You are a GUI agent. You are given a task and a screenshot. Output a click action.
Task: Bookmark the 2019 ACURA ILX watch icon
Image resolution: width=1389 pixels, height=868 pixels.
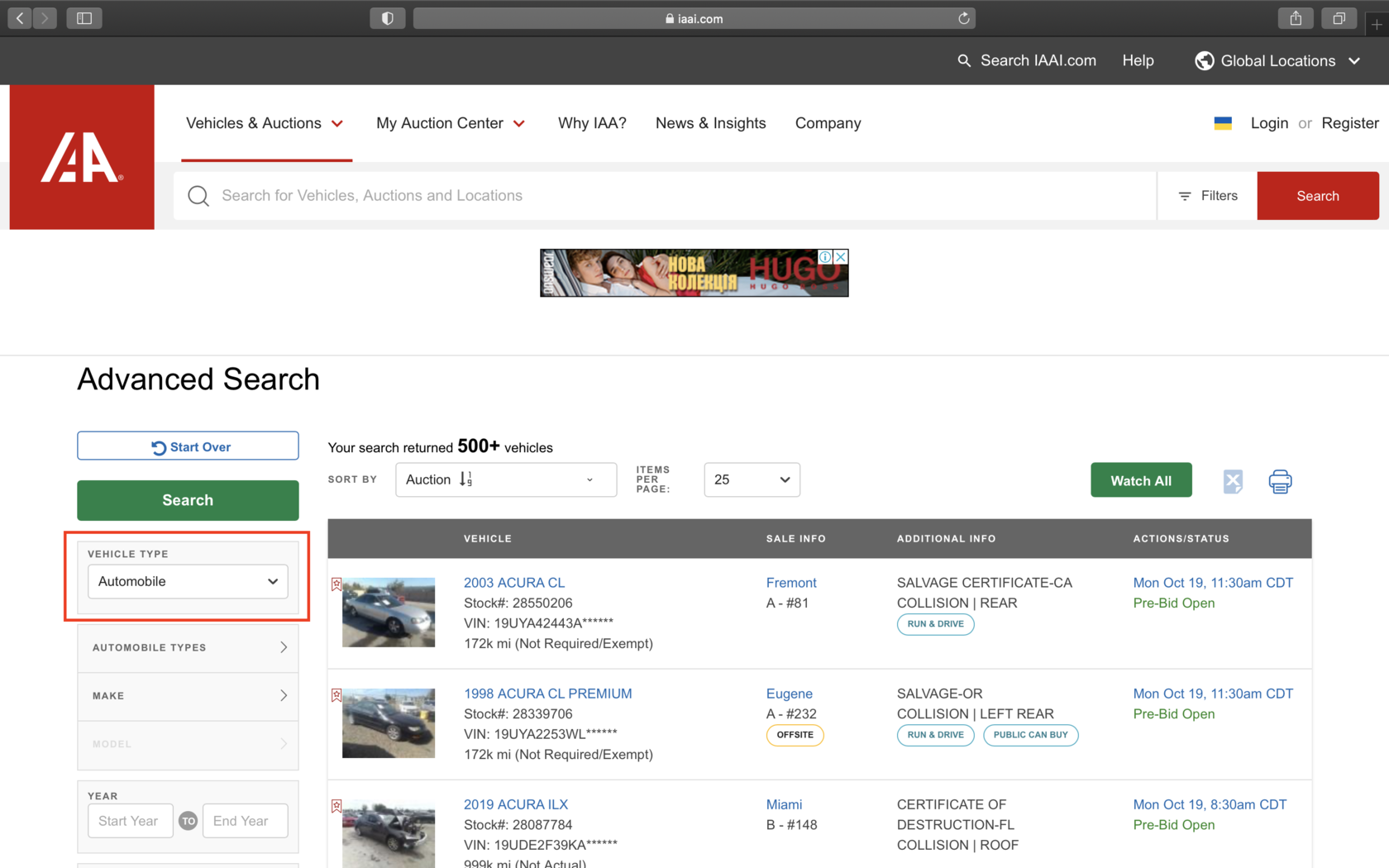[337, 806]
